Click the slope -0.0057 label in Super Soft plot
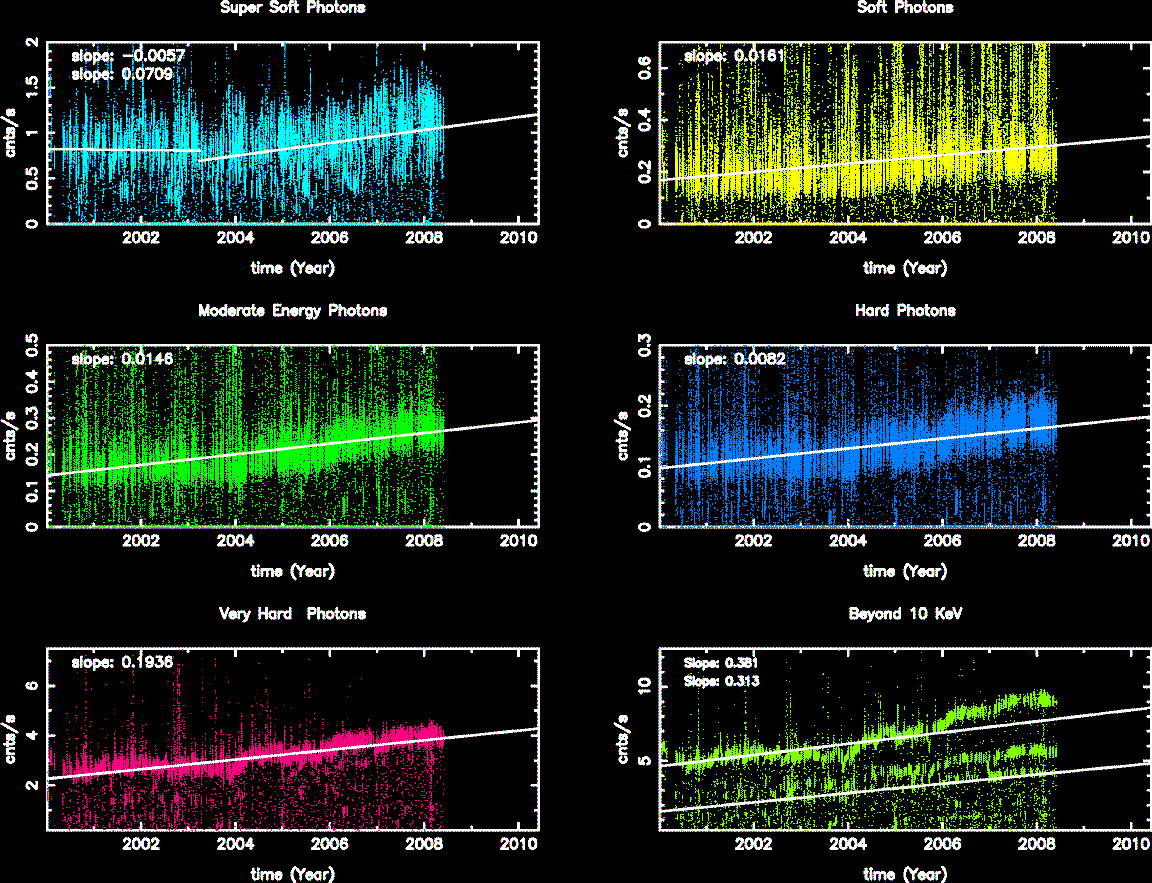The height and width of the screenshot is (883, 1152). 111,56
